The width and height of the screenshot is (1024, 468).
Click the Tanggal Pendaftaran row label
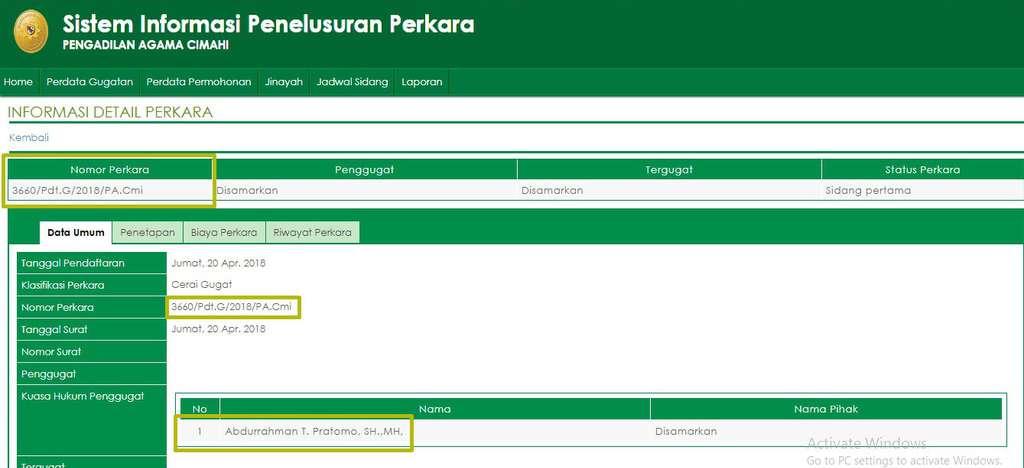(91, 263)
